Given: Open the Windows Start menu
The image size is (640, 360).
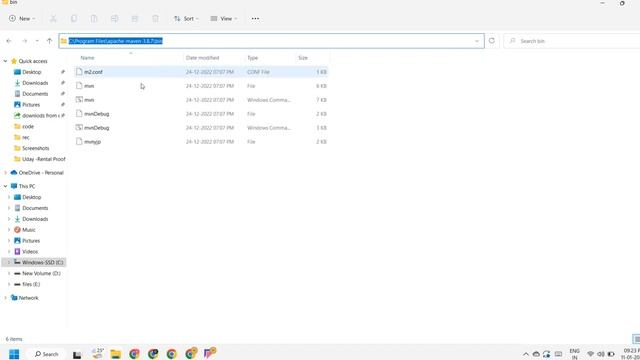Looking at the screenshot, I should (x=14, y=354).
